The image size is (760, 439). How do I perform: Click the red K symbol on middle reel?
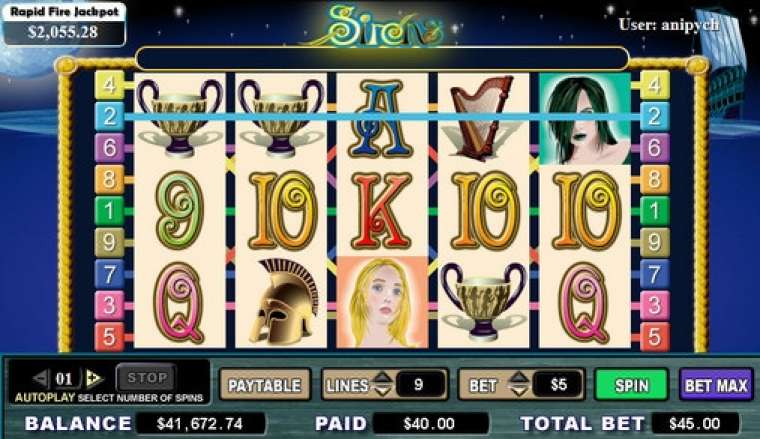[382, 210]
